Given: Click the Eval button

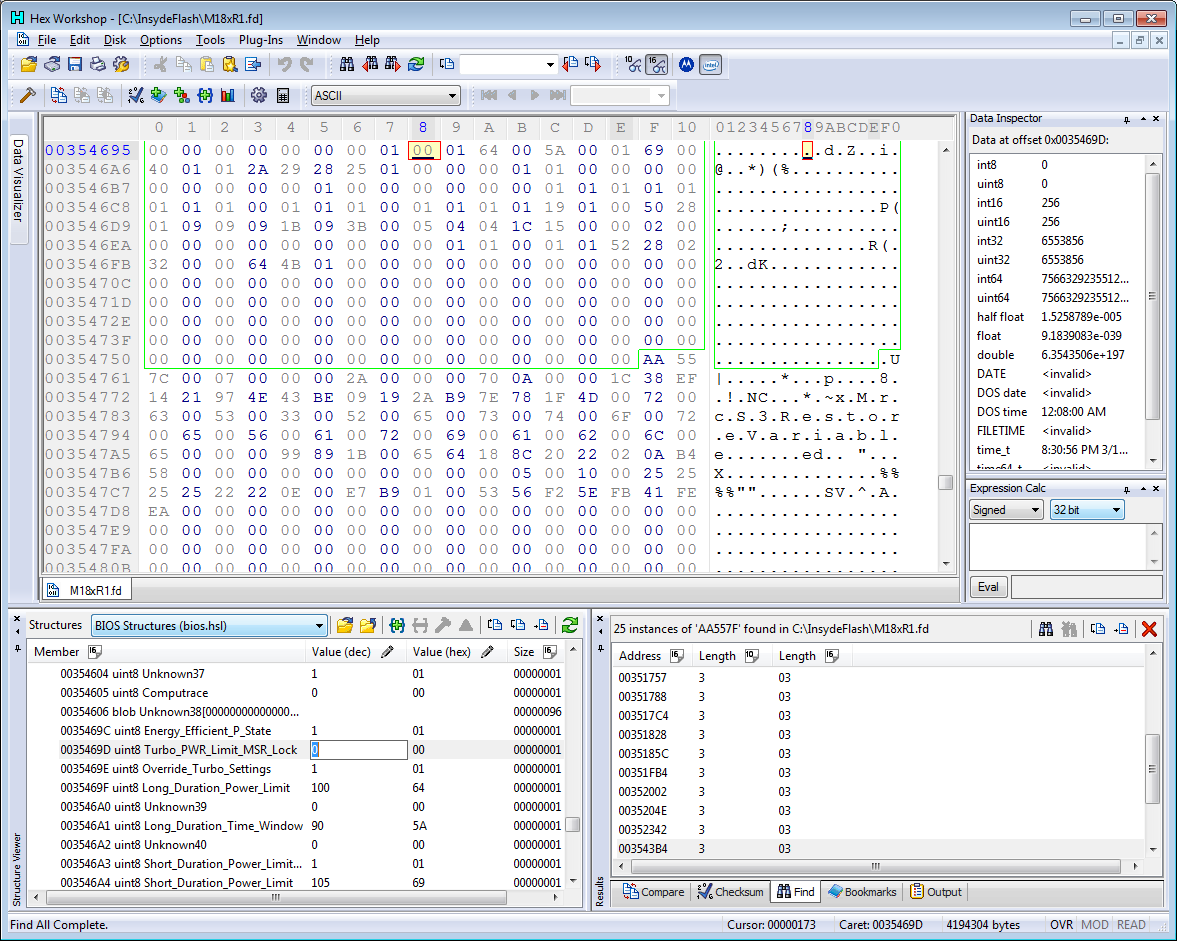Looking at the screenshot, I should [989, 587].
